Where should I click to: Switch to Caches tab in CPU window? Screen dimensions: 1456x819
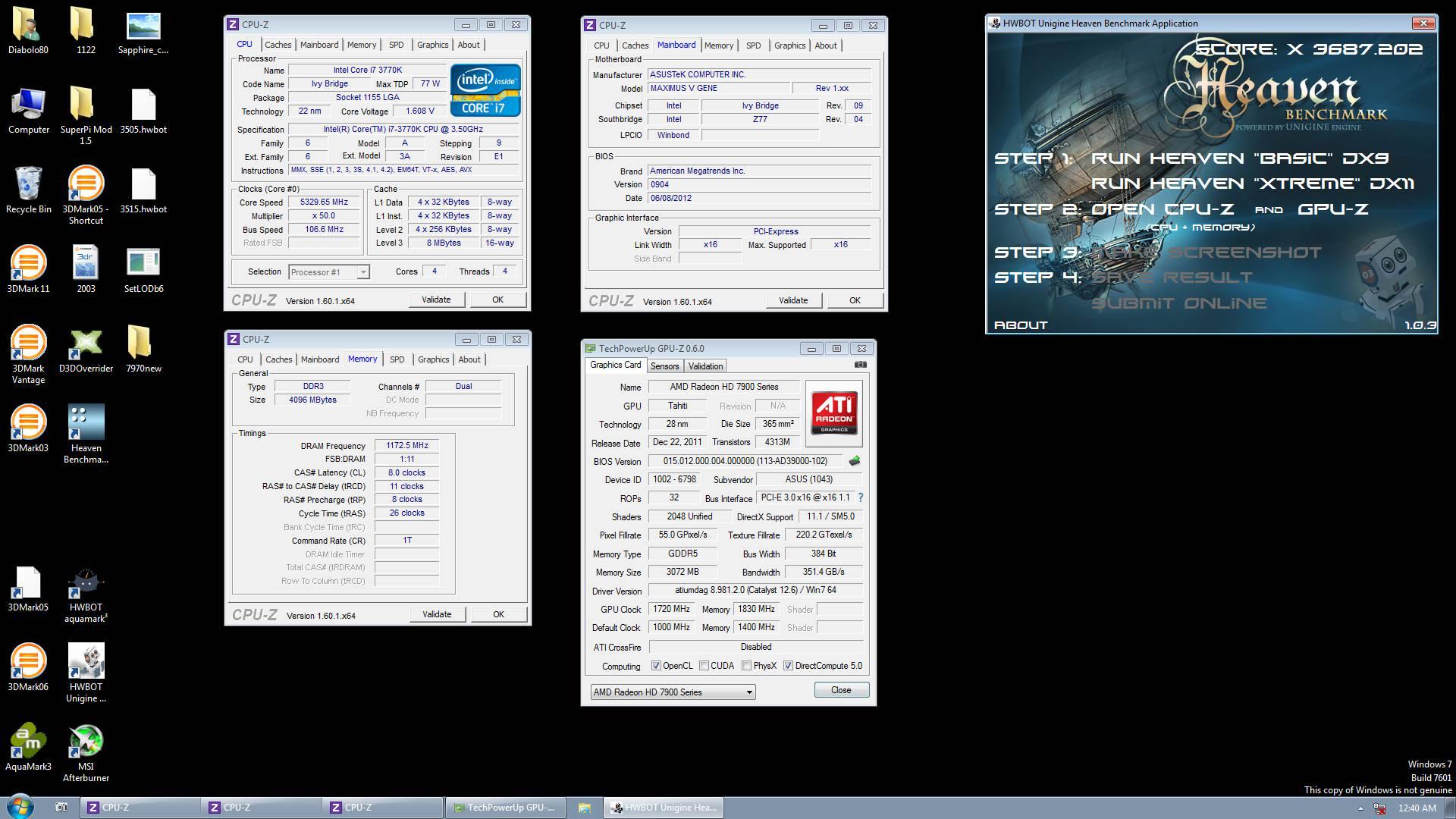coord(278,45)
